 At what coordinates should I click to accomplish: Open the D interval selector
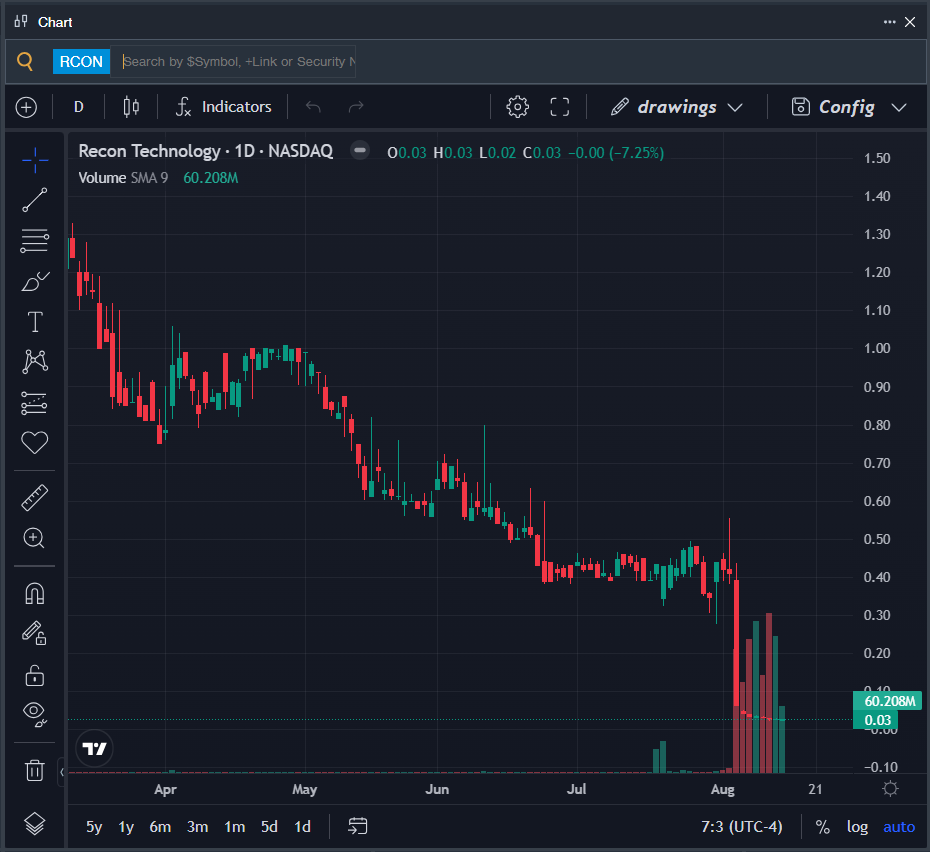pyautogui.click(x=78, y=107)
